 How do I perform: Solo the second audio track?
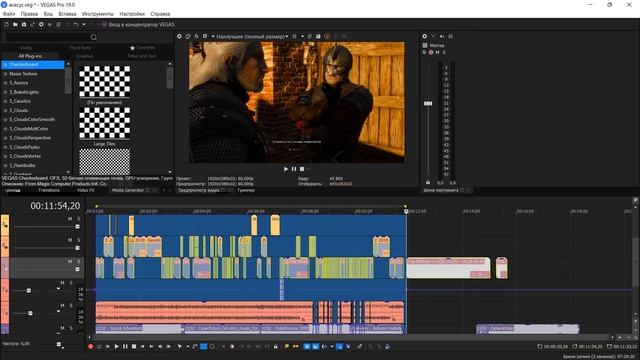pos(71,305)
